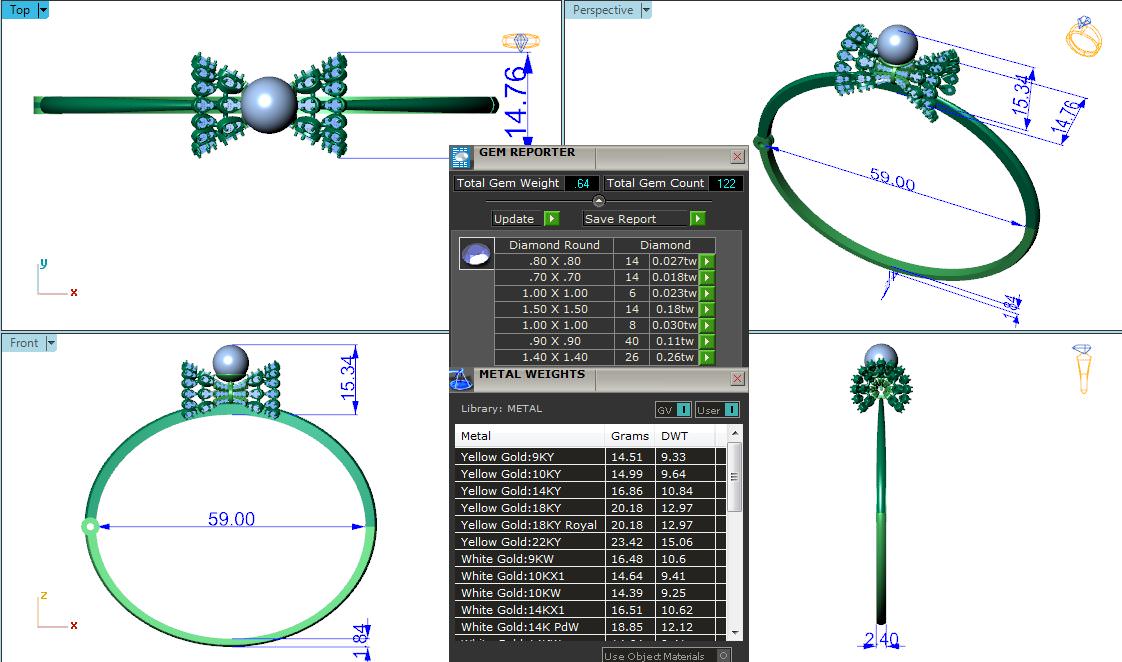Click the ring icon in the lower-right viewport

(1084, 369)
